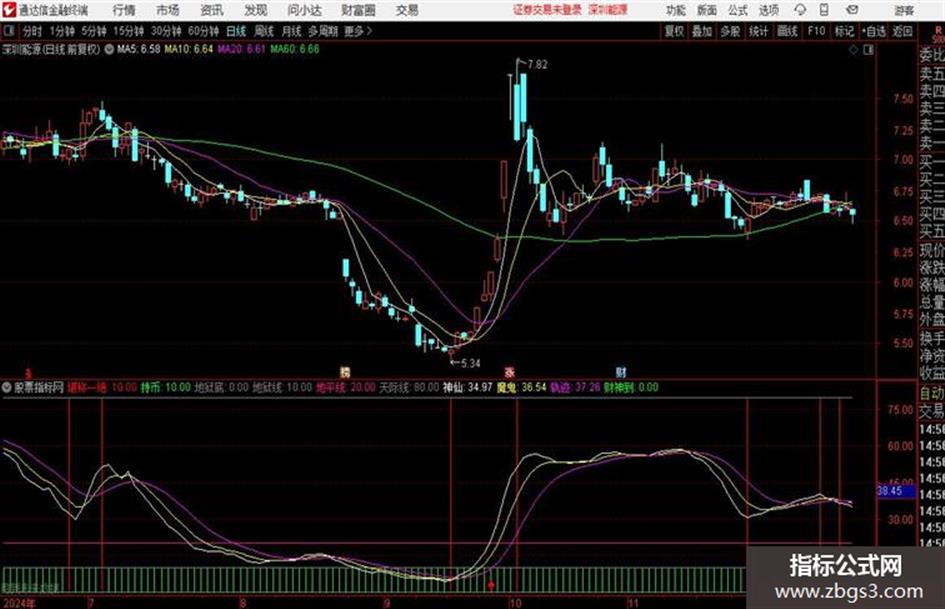Image resolution: width=945 pixels, height=609 pixels.
Task: Open the 发现 menu
Action: (x=256, y=10)
